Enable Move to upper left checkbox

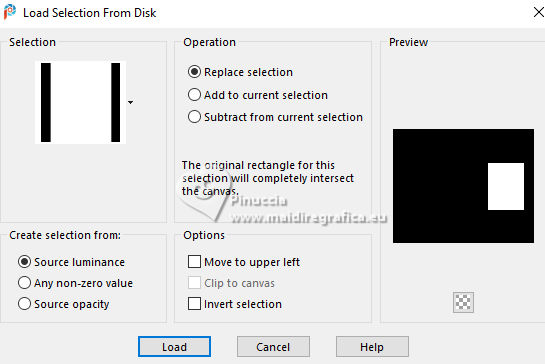click(x=194, y=262)
